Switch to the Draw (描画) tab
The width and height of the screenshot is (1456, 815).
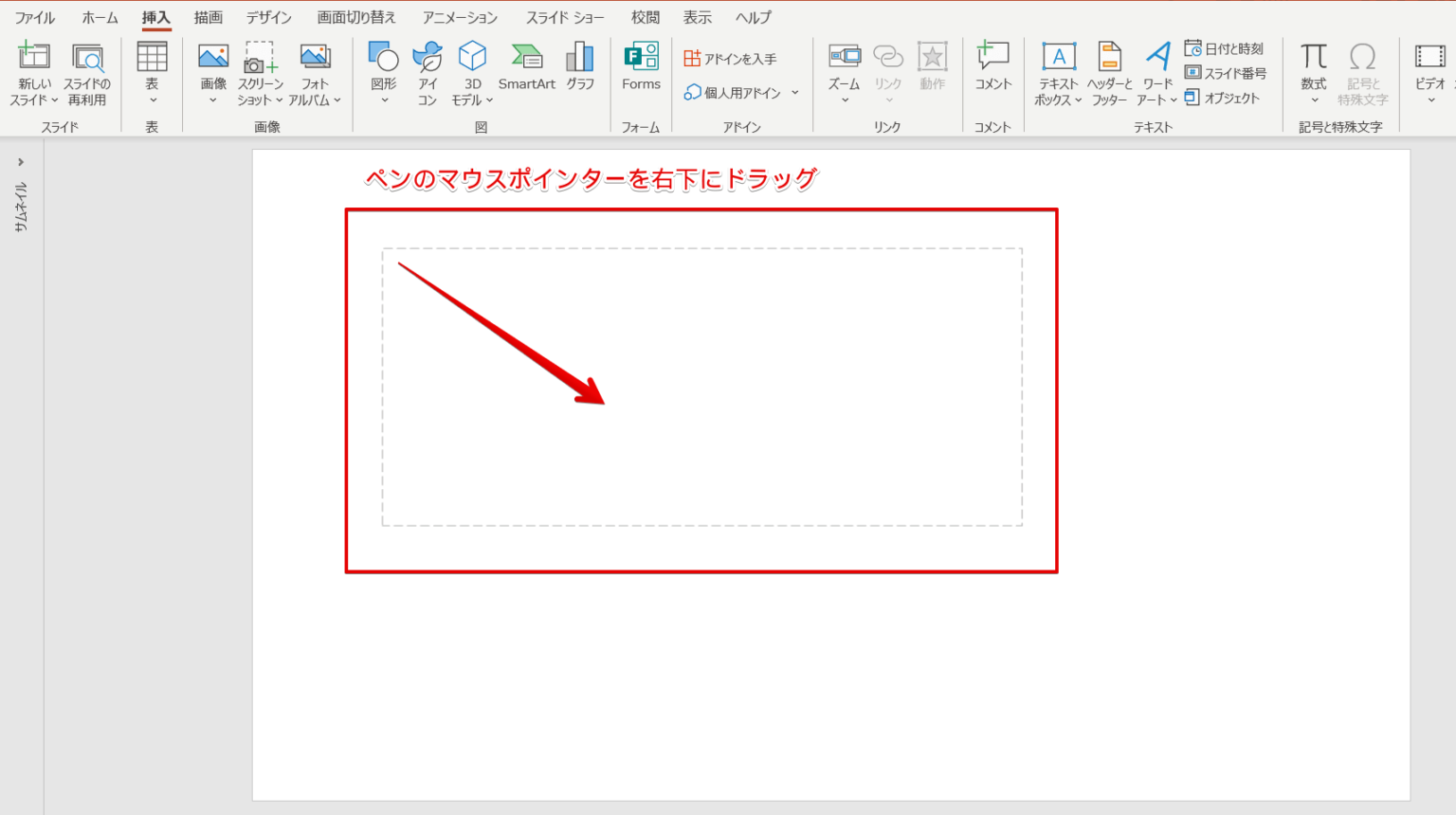click(x=208, y=17)
